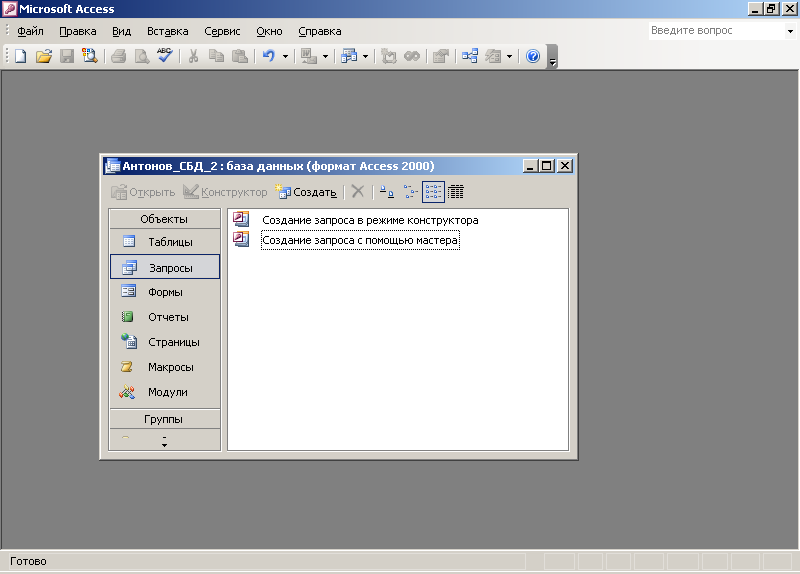Click the Script Editor icon in the toolbar
The width and height of the screenshot is (800, 574).
412,56
